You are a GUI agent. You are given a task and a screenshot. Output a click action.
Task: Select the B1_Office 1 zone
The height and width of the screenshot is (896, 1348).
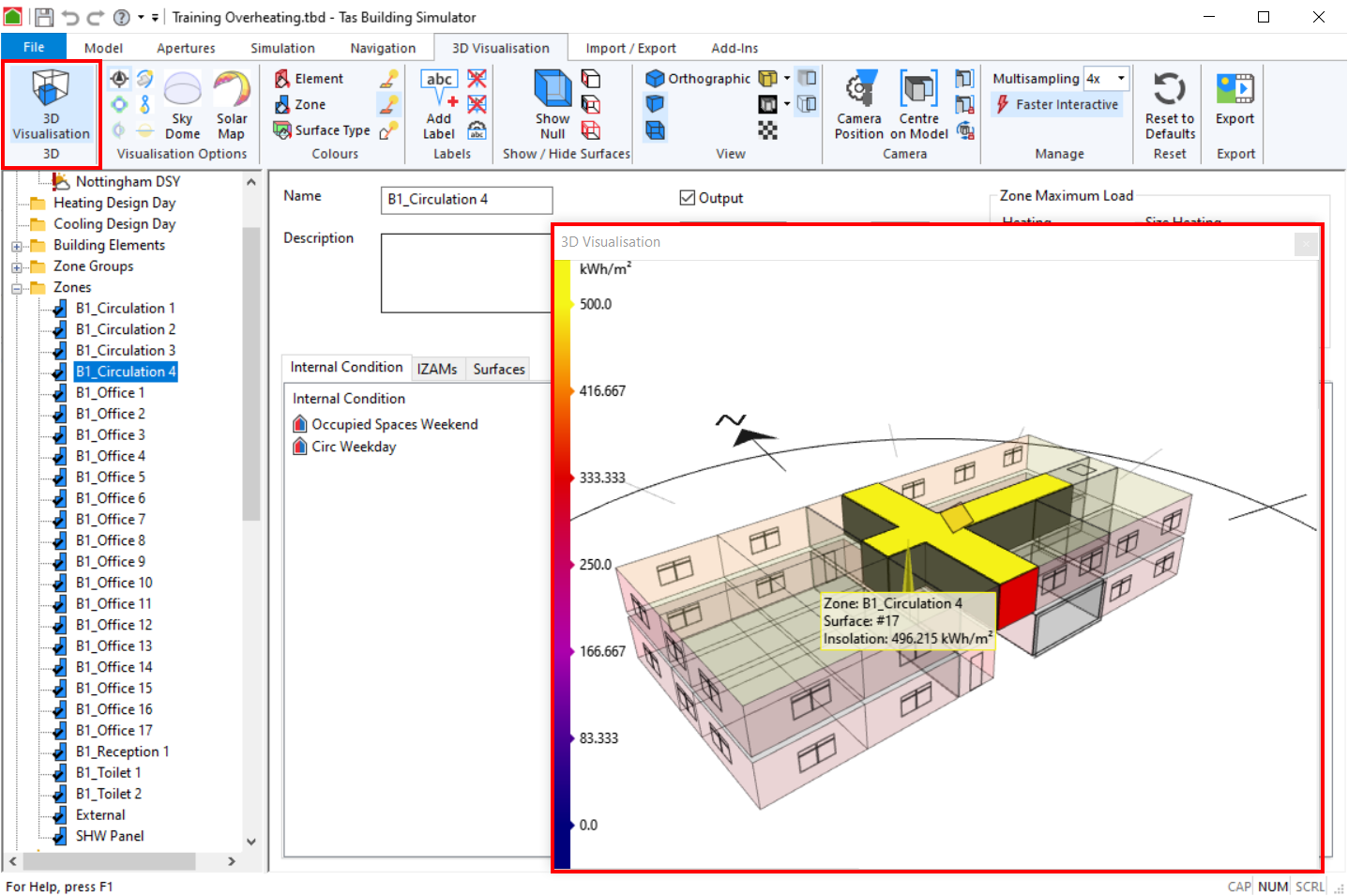click(x=110, y=392)
